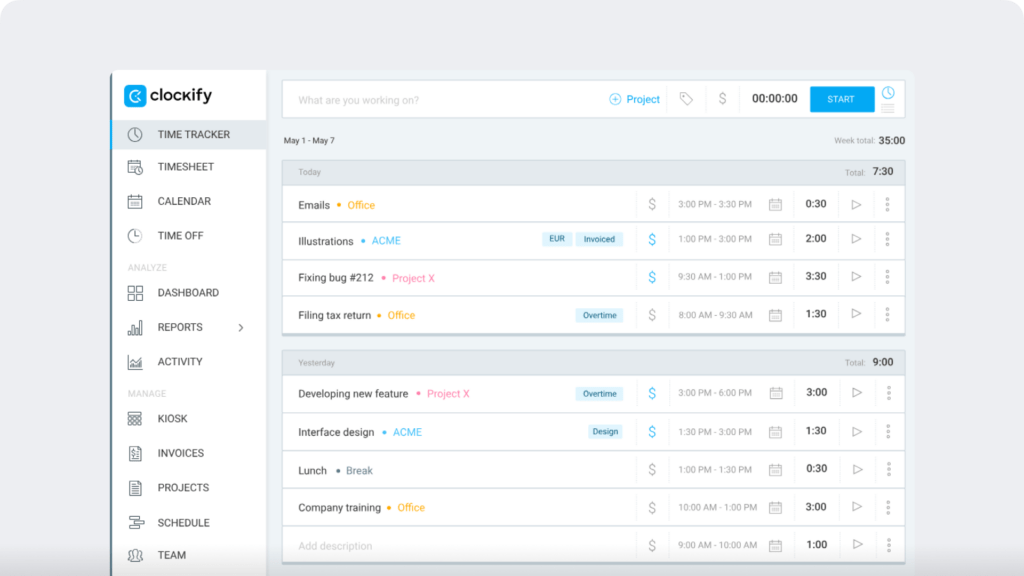Open the three-dot menu for the Emails entry
The height and width of the screenshot is (576, 1024).
point(888,204)
